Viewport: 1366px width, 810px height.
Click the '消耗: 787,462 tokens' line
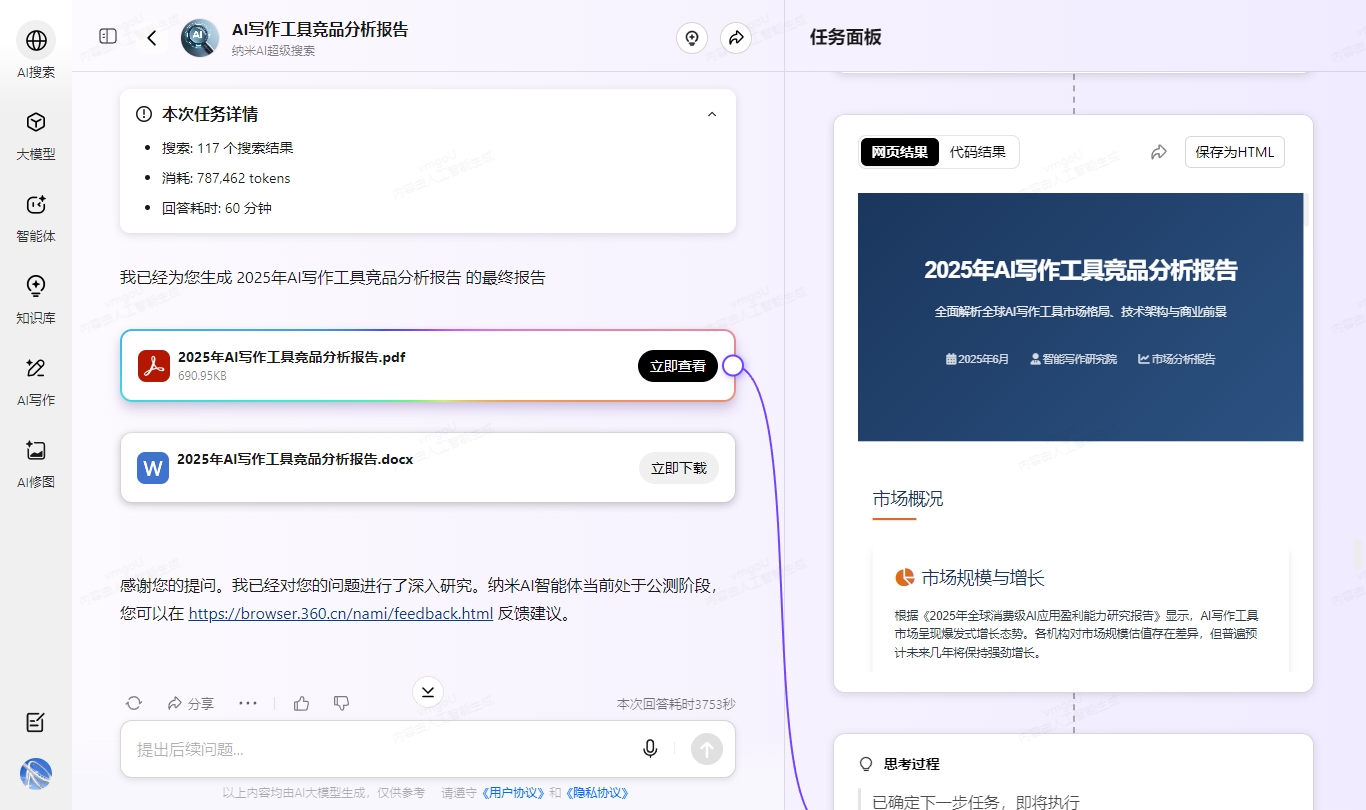coord(226,178)
